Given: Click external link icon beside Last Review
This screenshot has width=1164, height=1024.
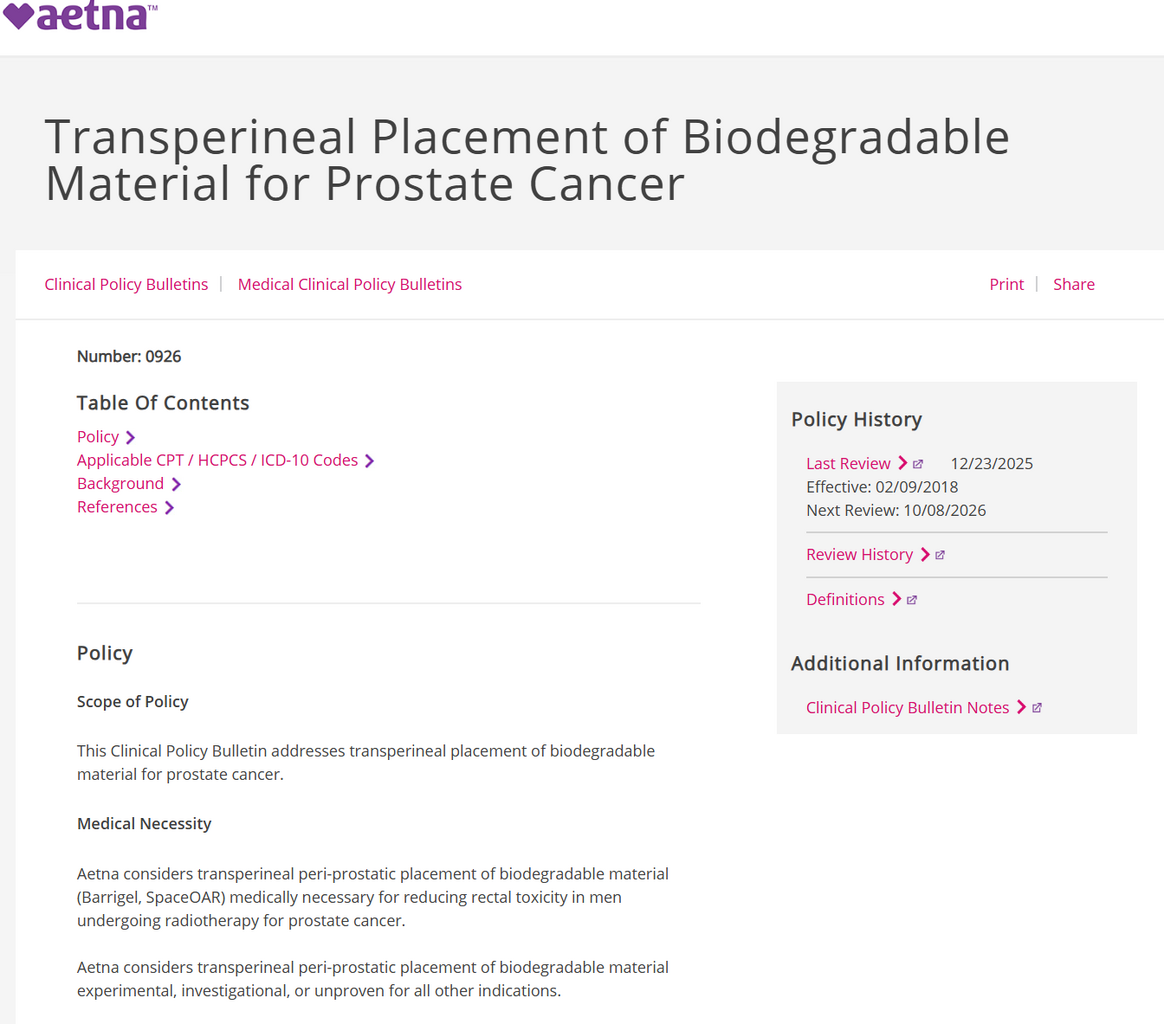Looking at the screenshot, I should coord(918,464).
